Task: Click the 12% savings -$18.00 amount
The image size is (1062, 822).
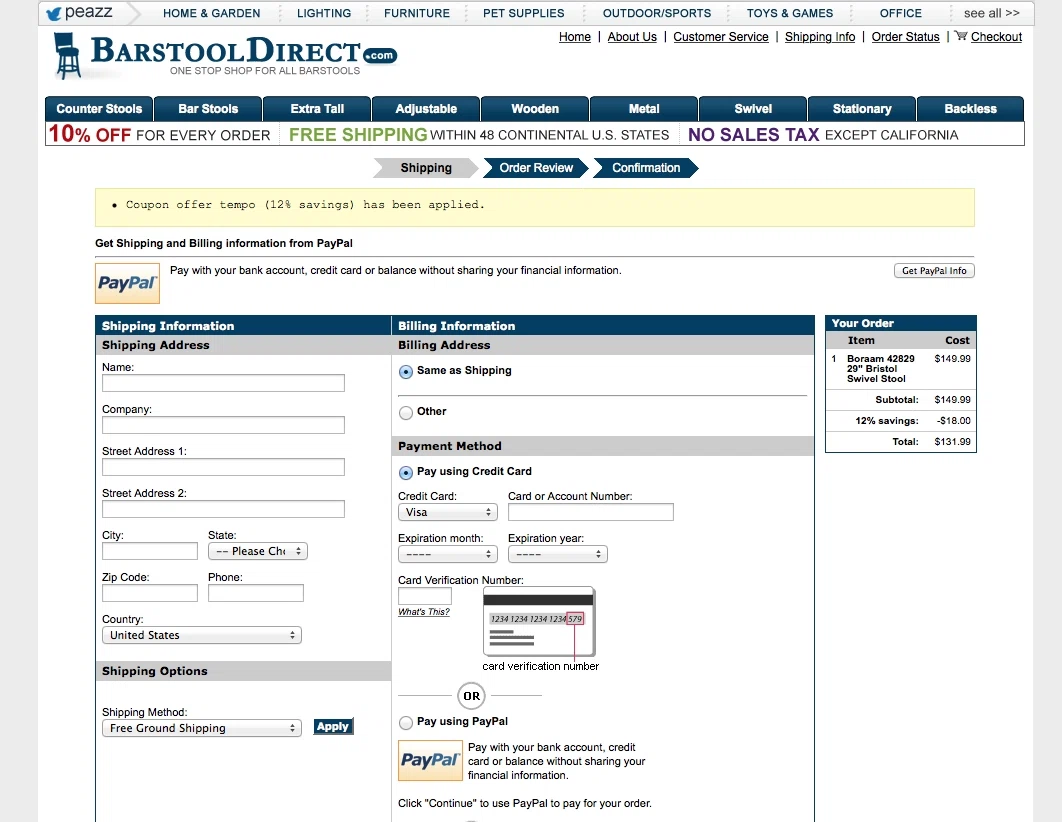Action: [954, 420]
